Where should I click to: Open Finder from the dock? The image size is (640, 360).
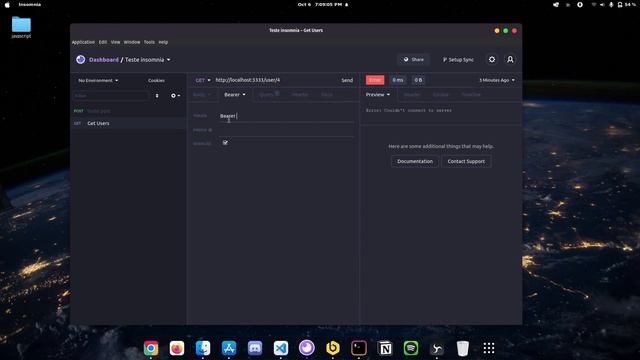tap(203, 348)
